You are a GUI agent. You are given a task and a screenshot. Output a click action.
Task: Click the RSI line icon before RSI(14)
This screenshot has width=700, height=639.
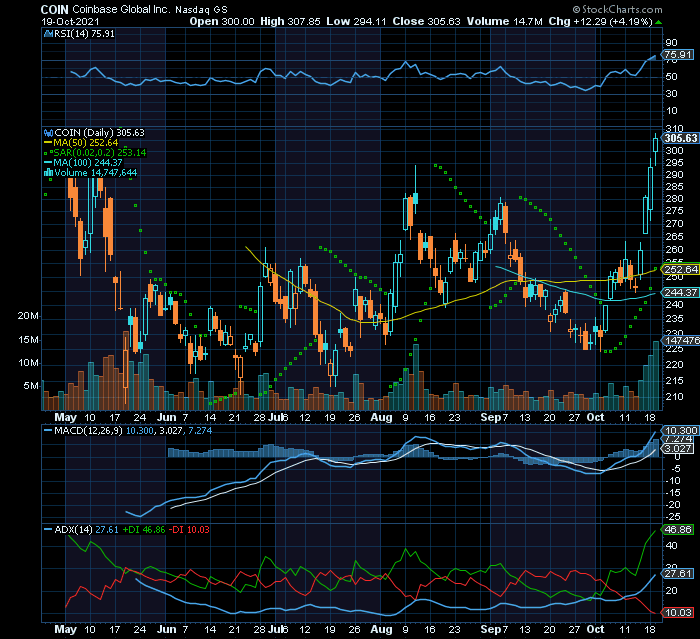point(49,33)
